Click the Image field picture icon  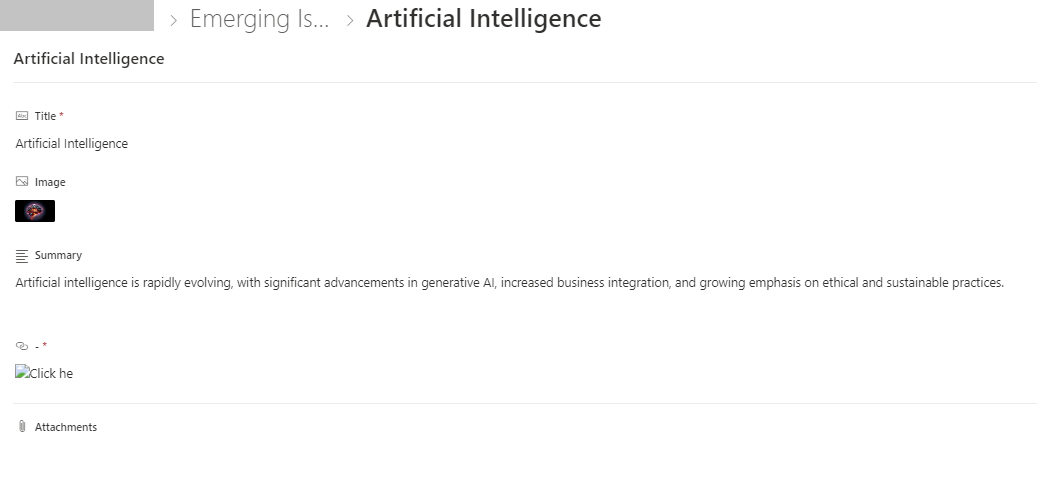tap(22, 181)
